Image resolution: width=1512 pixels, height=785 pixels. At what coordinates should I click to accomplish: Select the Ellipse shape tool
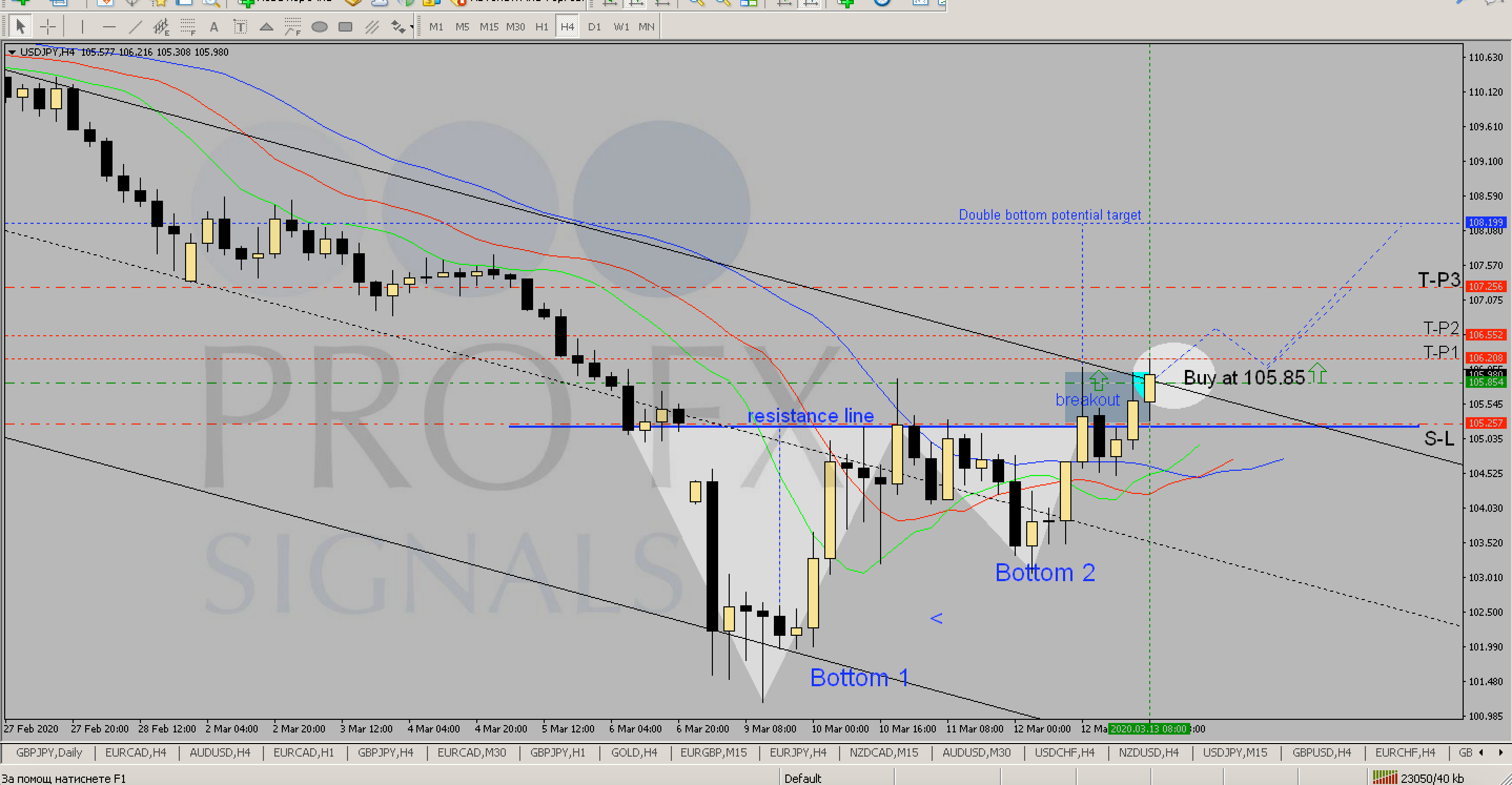click(319, 26)
